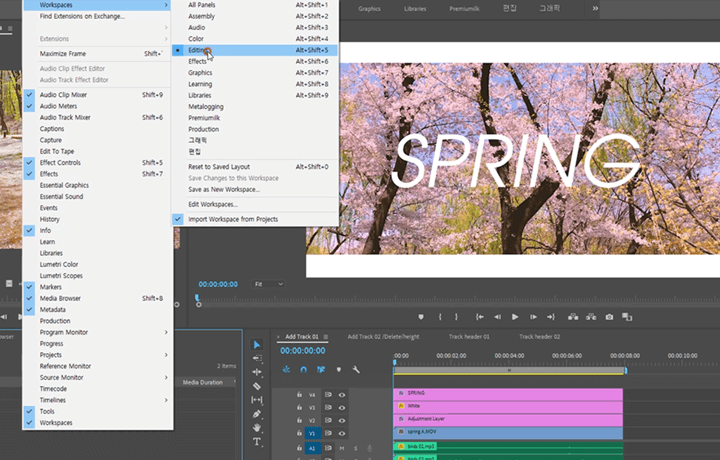Select the Slip tool
The width and height of the screenshot is (720, 460).
tap(257, 400)
